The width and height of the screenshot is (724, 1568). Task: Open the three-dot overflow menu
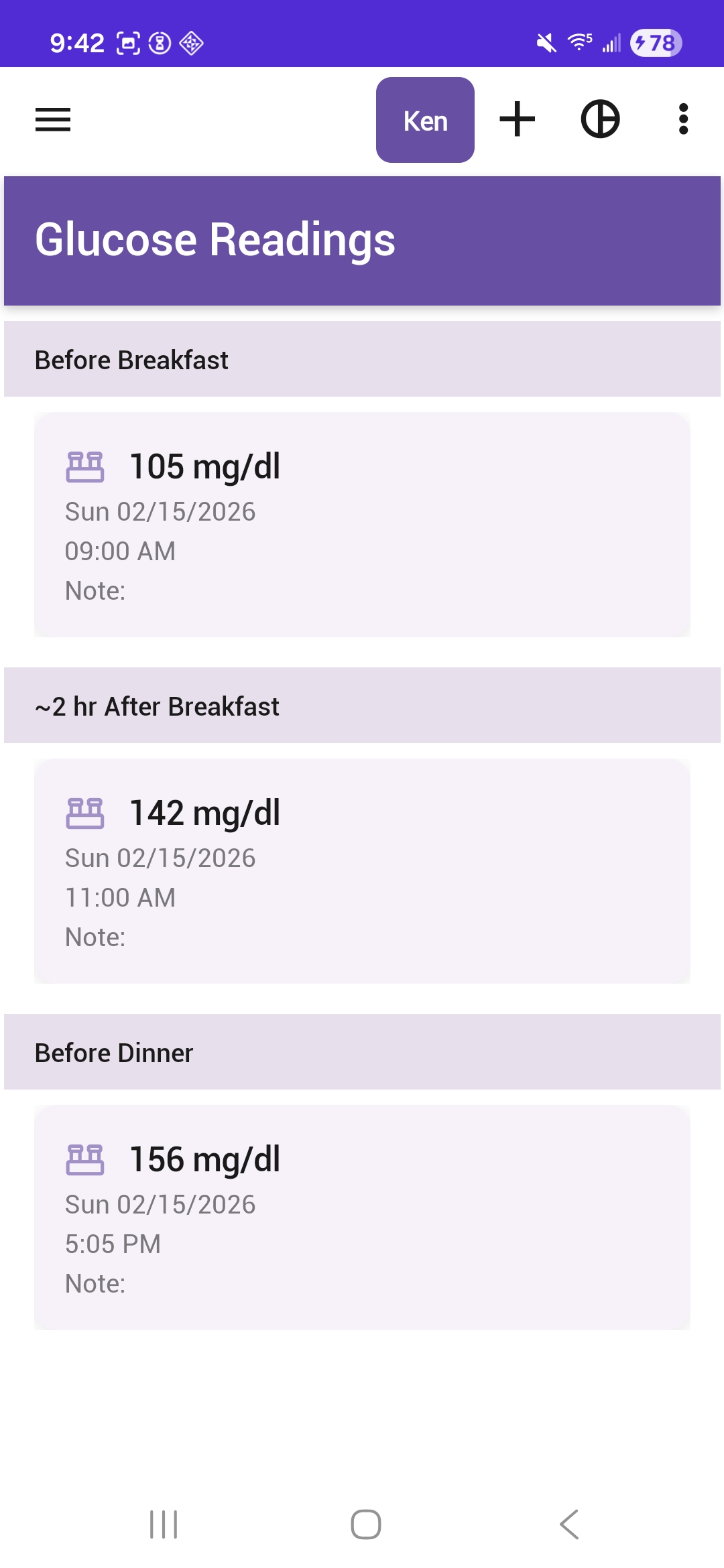coord(683,119)
